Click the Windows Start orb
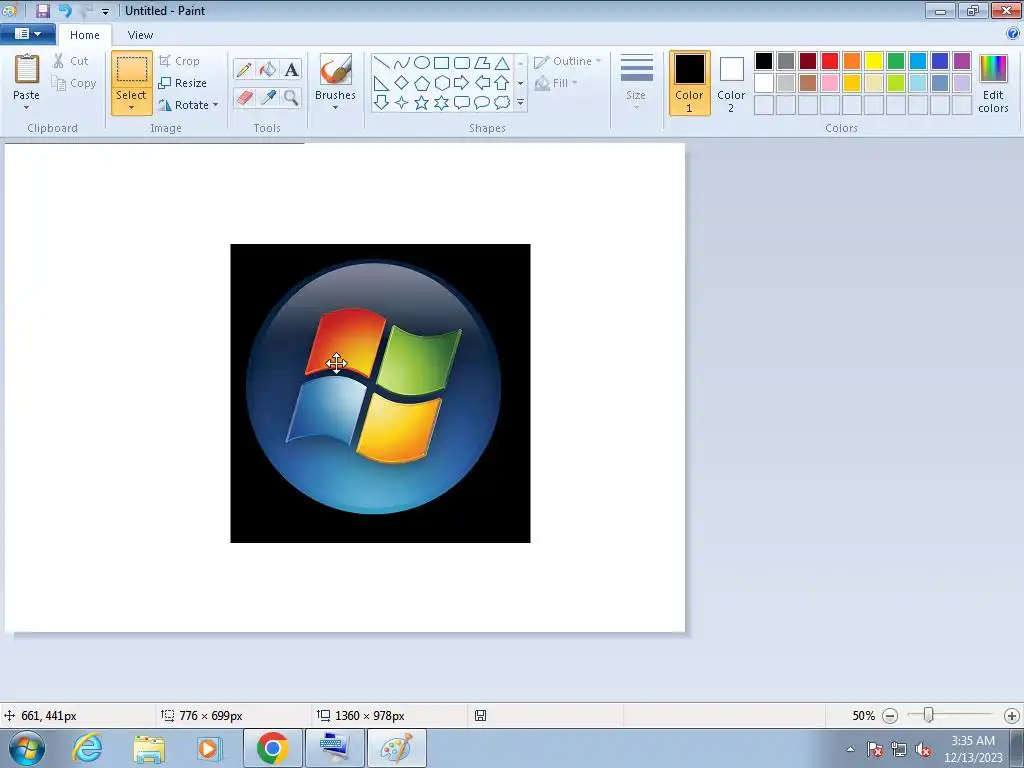Screen dimensions: 1024x768 click(27, 748)
